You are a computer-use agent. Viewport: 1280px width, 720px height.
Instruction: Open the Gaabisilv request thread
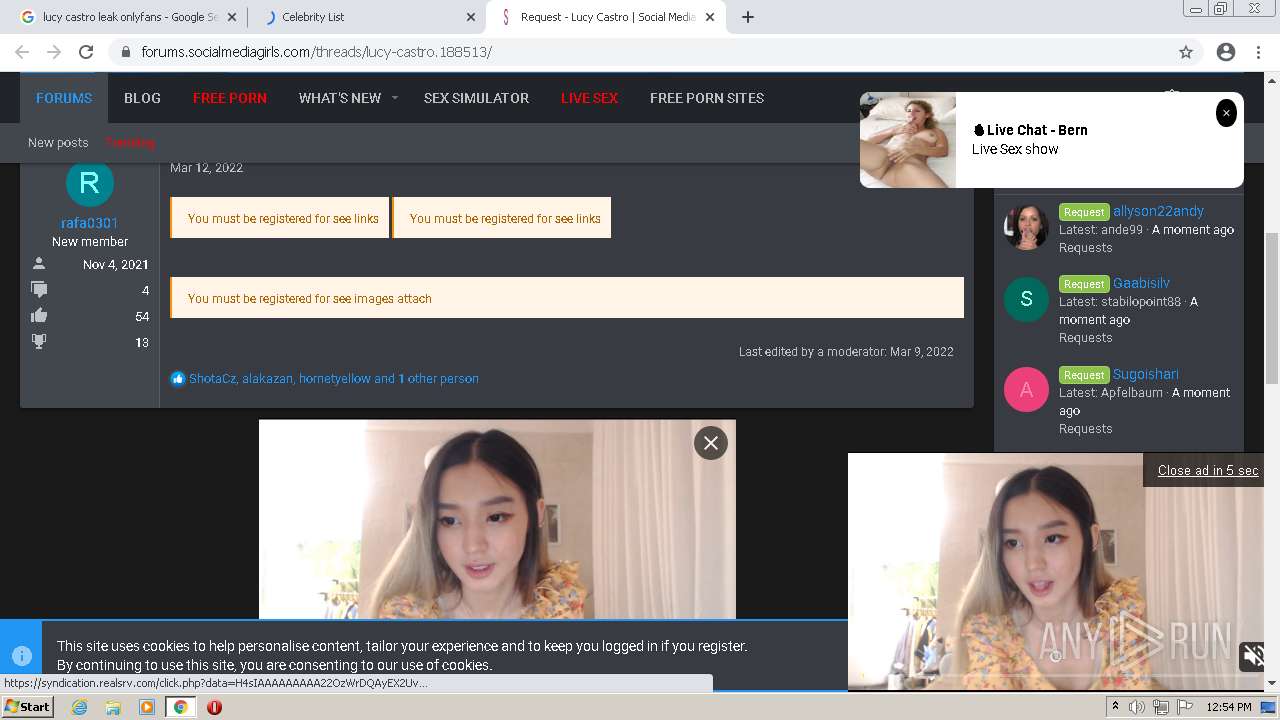pyautogui.click(x=1141, y=283)
